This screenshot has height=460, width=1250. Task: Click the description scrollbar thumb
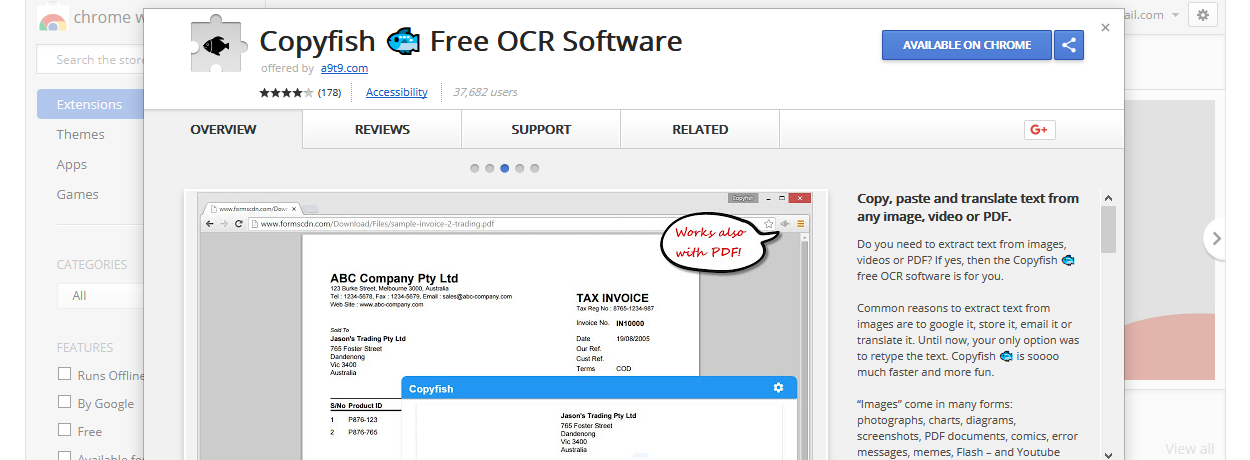point(1108,229)
